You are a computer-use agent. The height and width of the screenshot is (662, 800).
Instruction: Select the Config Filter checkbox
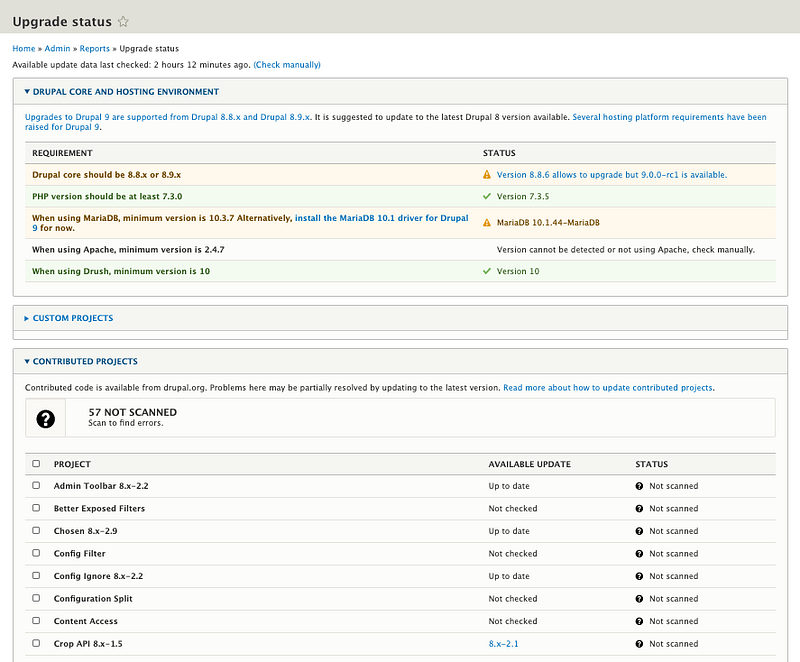point(36,552)
